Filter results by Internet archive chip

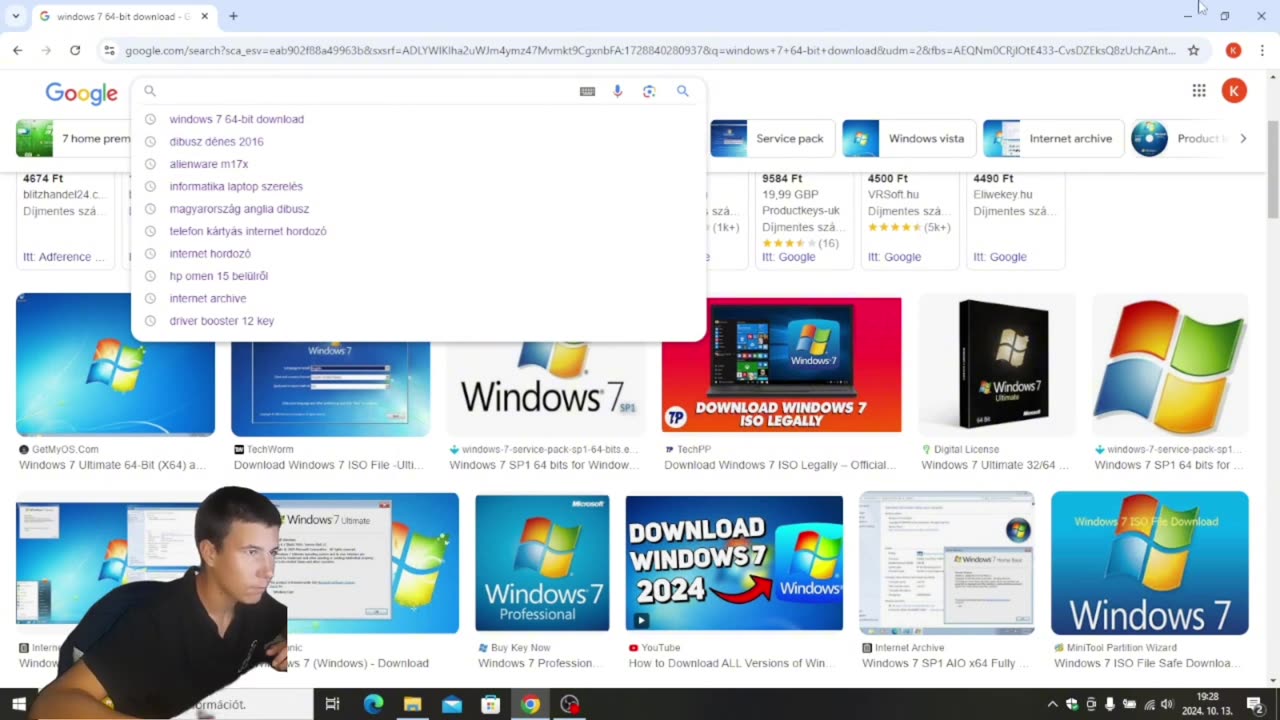1053,138
